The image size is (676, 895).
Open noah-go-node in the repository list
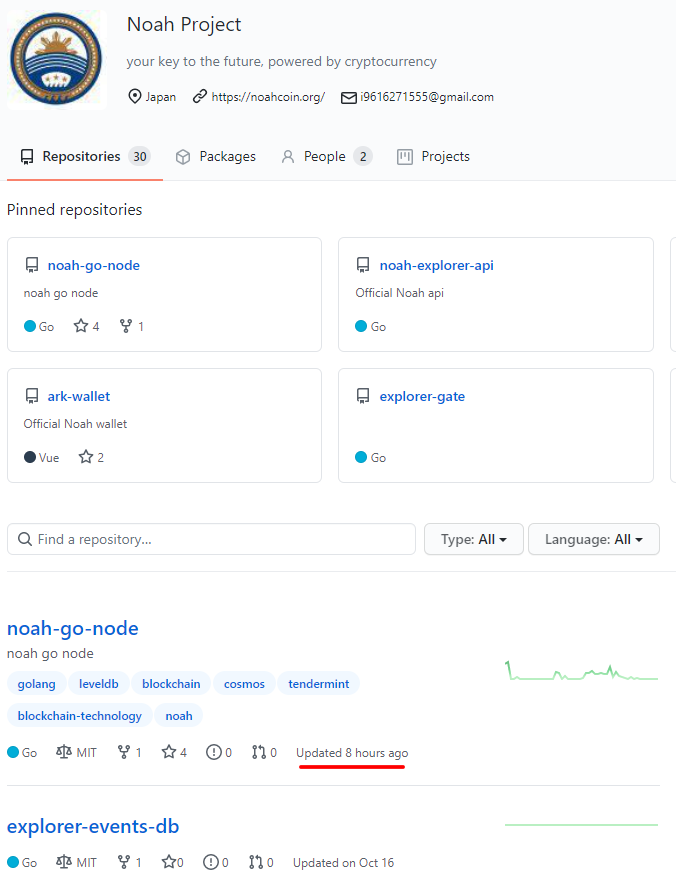(73, 628)
